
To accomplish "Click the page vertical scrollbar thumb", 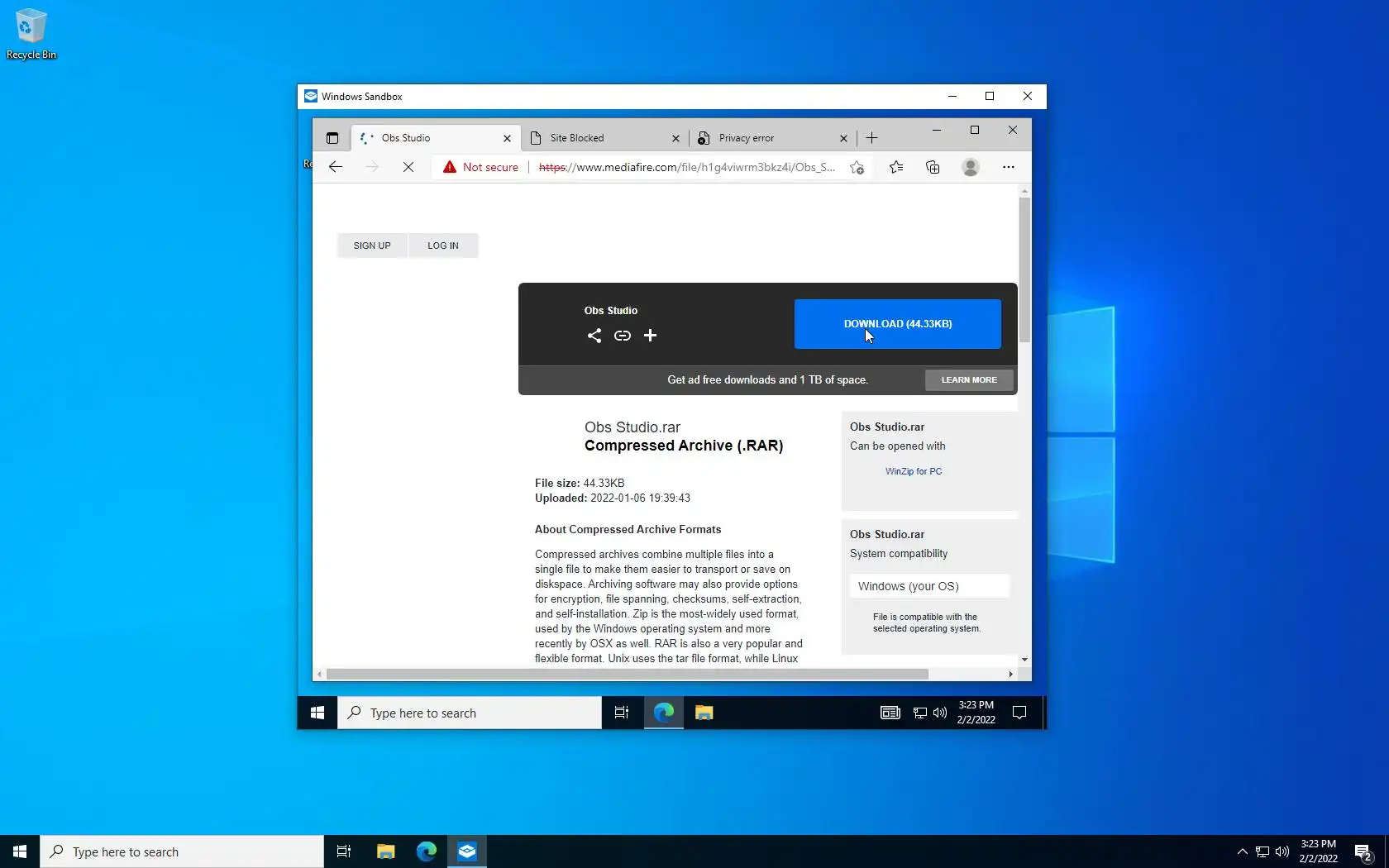I will click(x=1024, y=269).
